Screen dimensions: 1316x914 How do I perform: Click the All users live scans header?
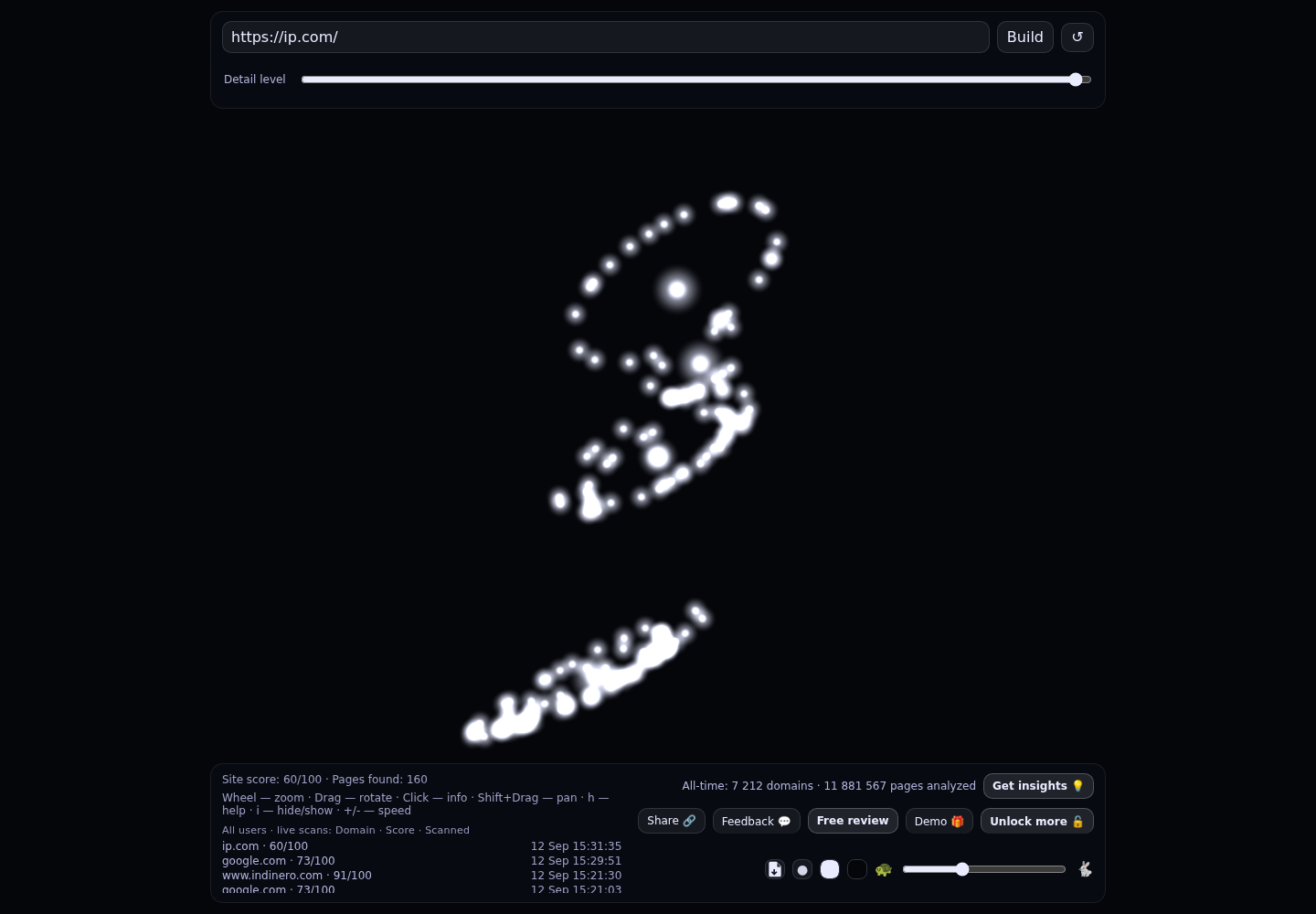pyautogui.click(x=345, y=830)
